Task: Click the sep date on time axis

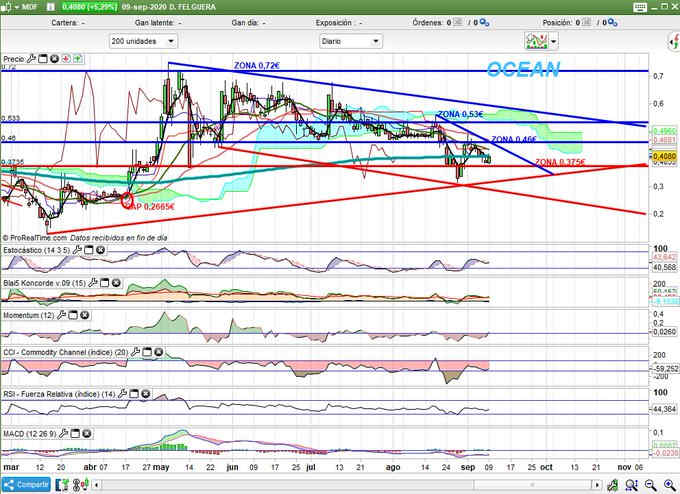Action: pos(468,467)
